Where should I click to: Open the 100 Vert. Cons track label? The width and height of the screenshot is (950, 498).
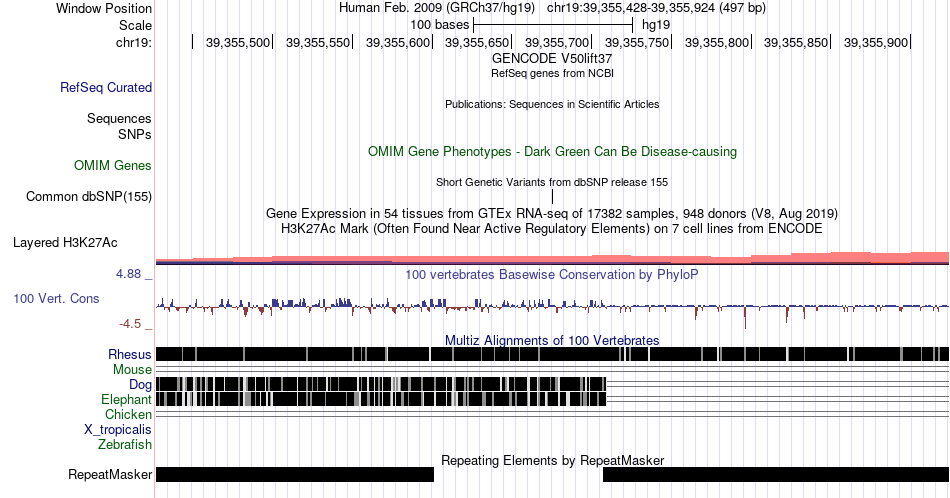point(56,298)
